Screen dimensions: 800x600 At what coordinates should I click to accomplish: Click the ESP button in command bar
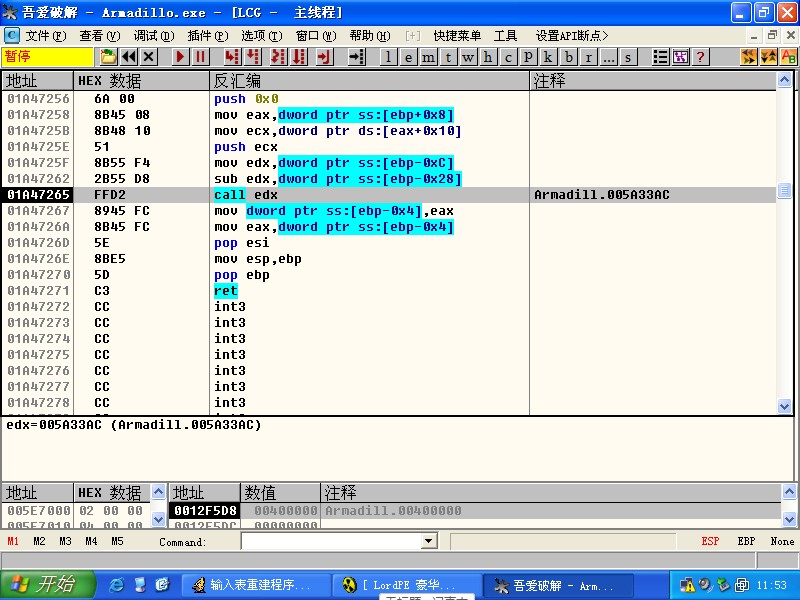pos(710,541)
